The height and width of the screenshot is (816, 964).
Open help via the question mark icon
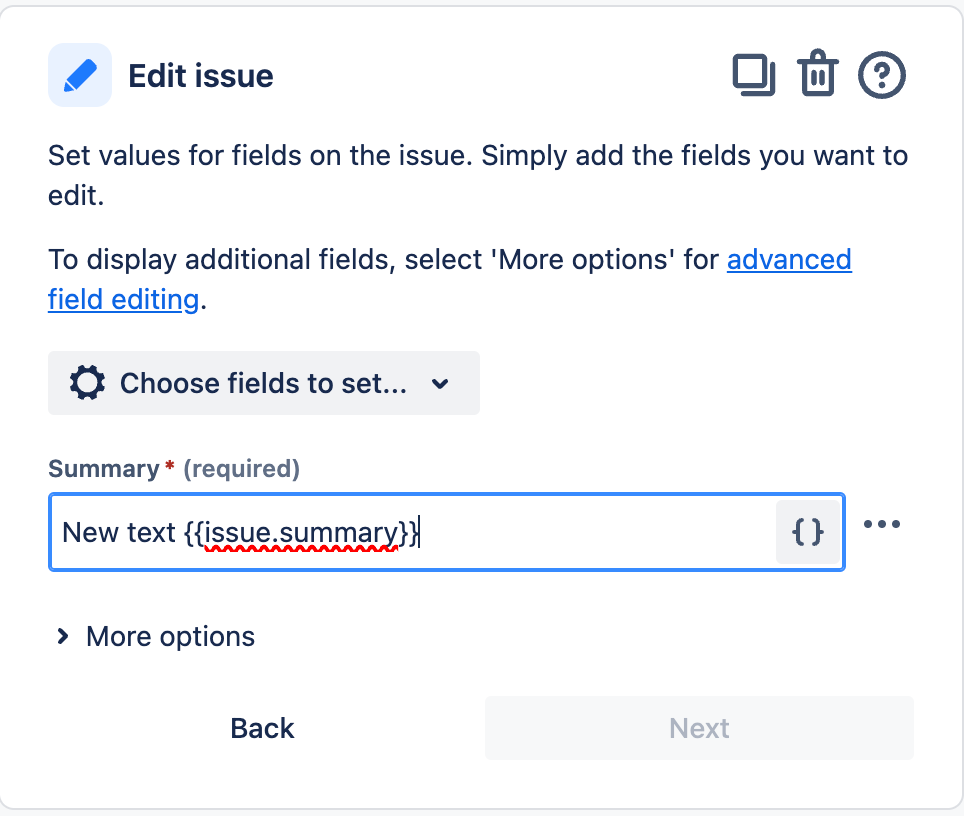(882, 75)
